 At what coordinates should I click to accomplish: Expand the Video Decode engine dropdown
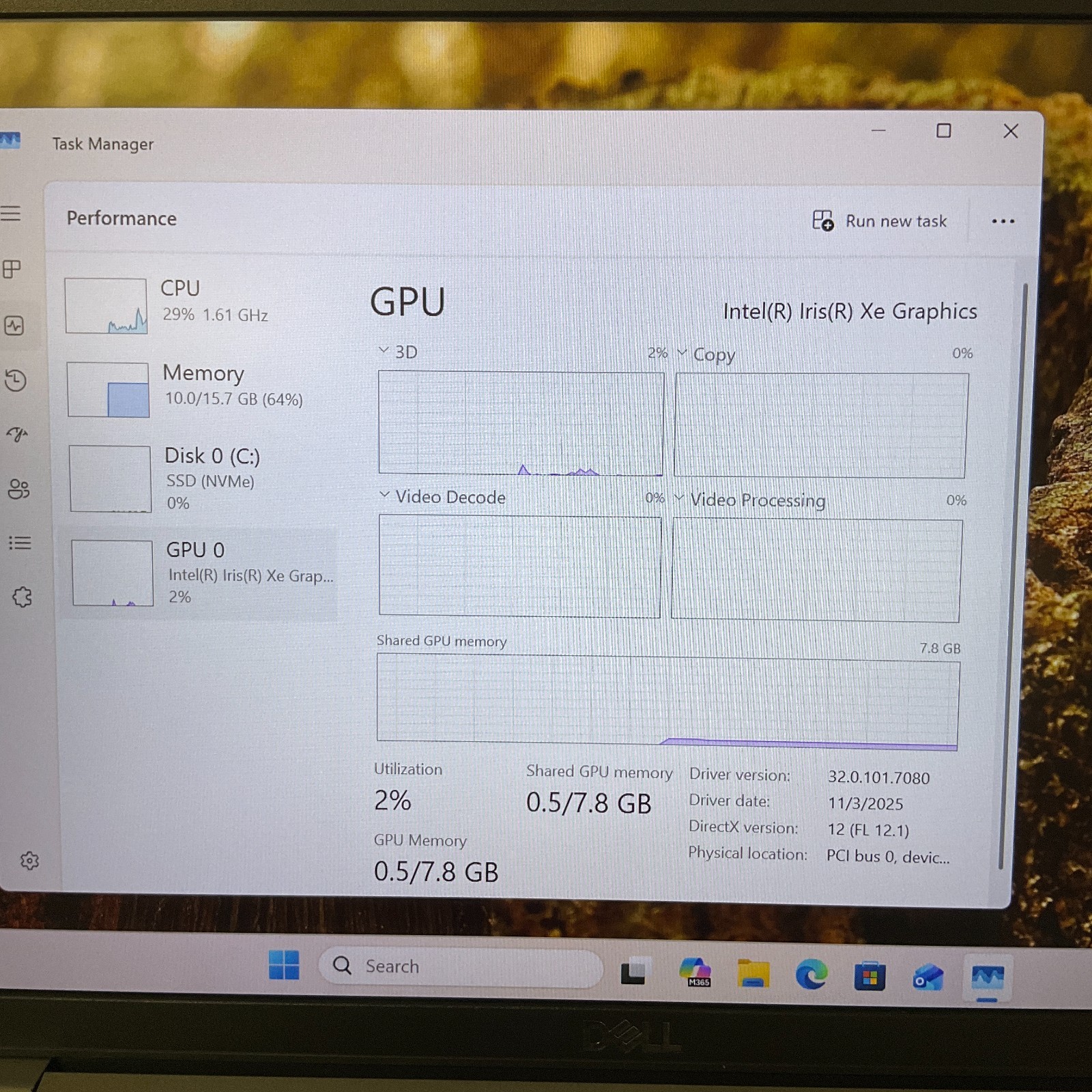tap(384, 495)
